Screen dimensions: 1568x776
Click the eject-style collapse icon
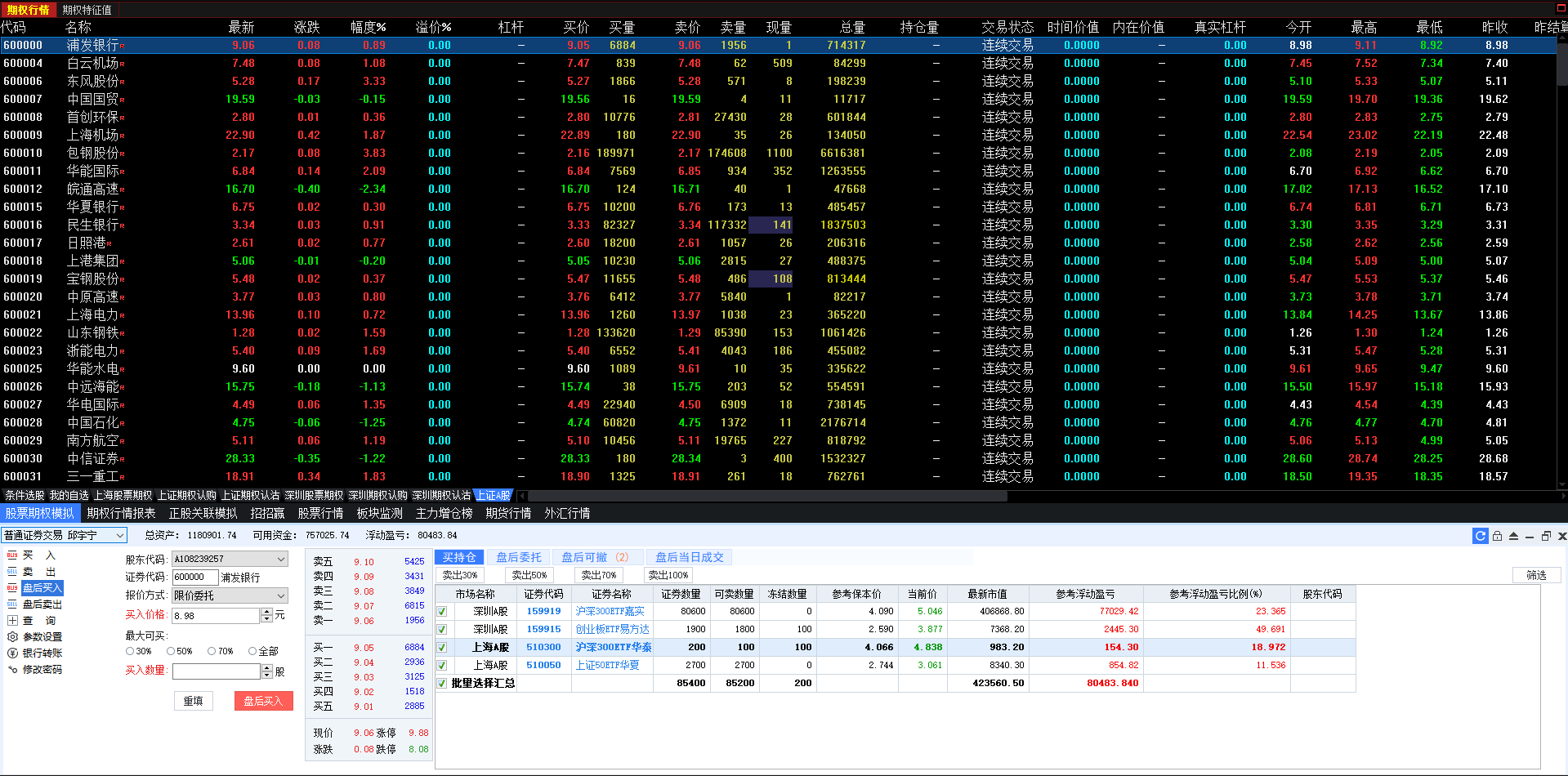point(1513,536)
